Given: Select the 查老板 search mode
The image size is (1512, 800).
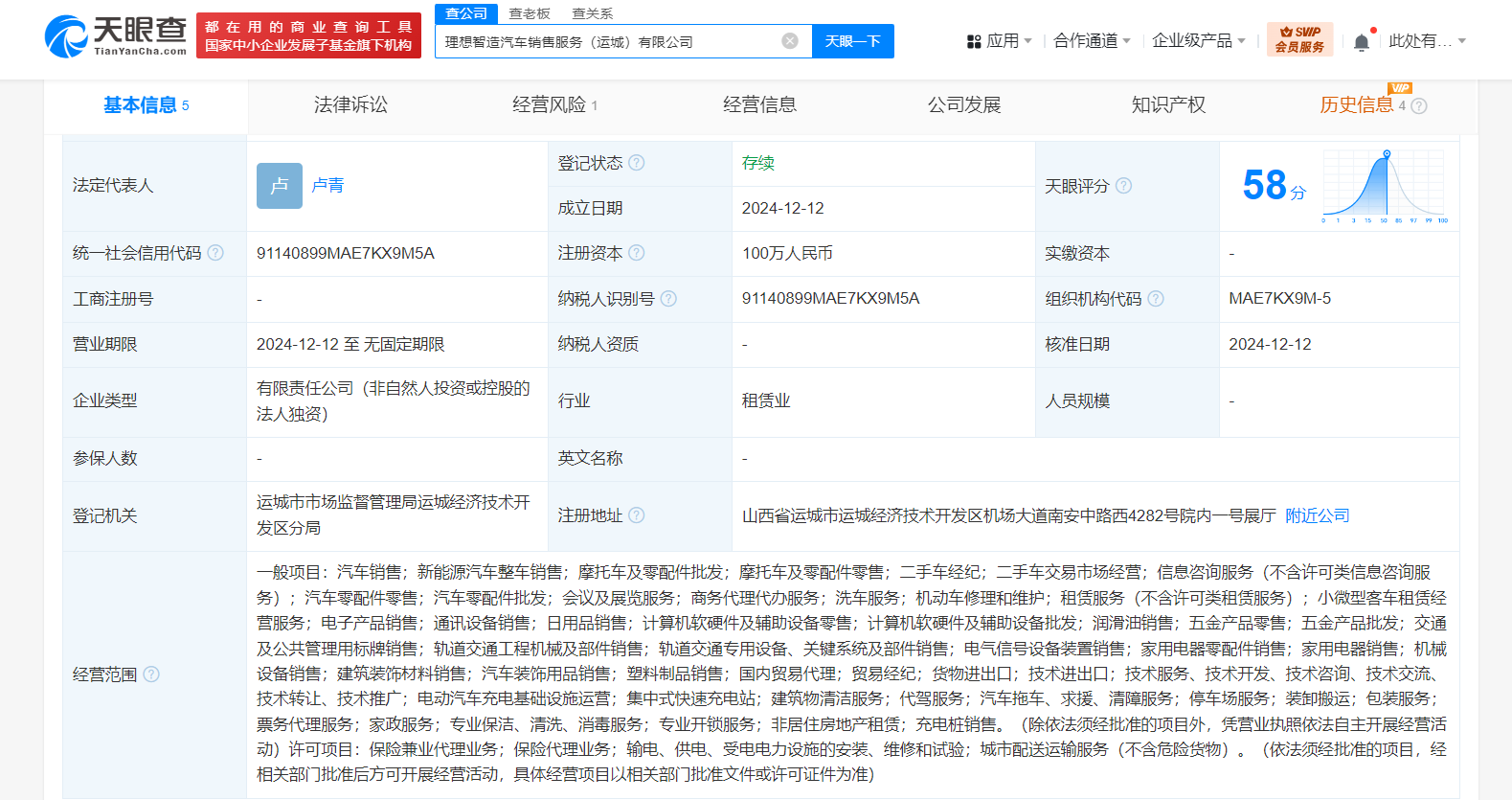Looking at the screenshot, I should coord(530,13).
